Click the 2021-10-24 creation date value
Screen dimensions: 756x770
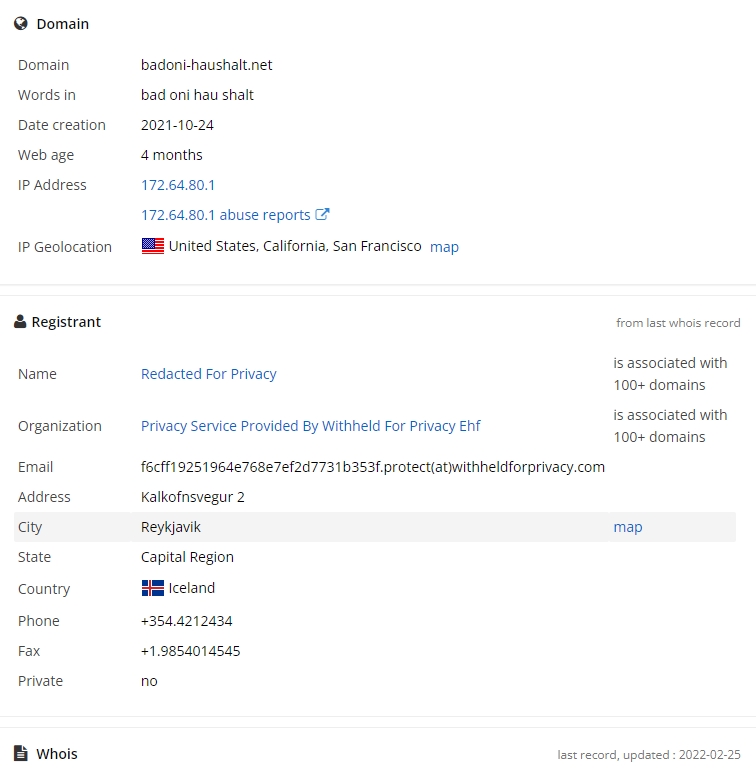tap(177, 125)
